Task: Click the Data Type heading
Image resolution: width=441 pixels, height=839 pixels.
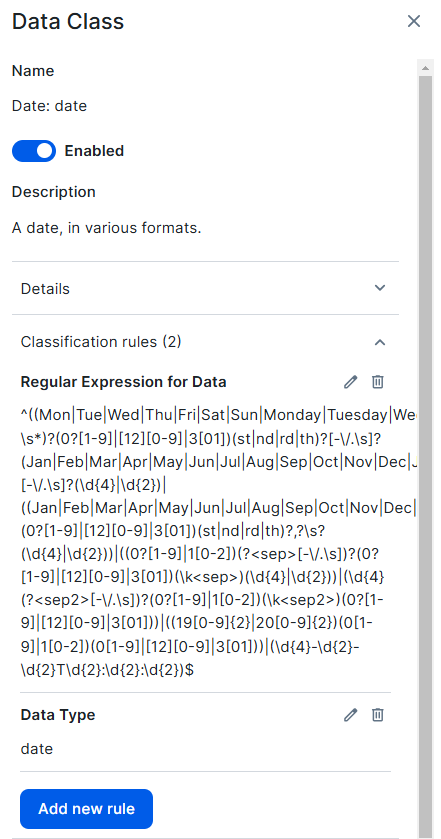Action: (58, 715)
